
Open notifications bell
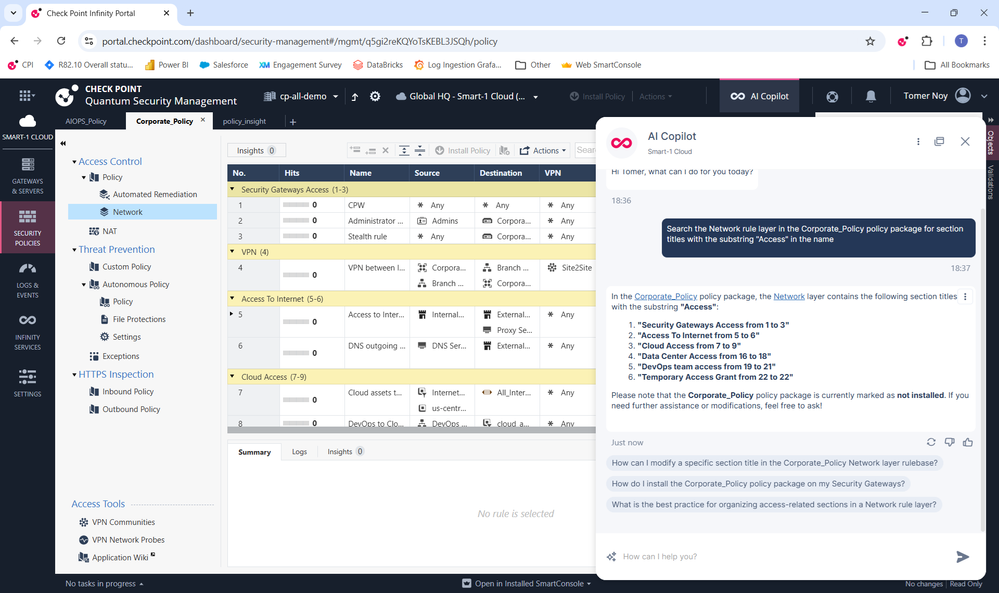(870, 96)
